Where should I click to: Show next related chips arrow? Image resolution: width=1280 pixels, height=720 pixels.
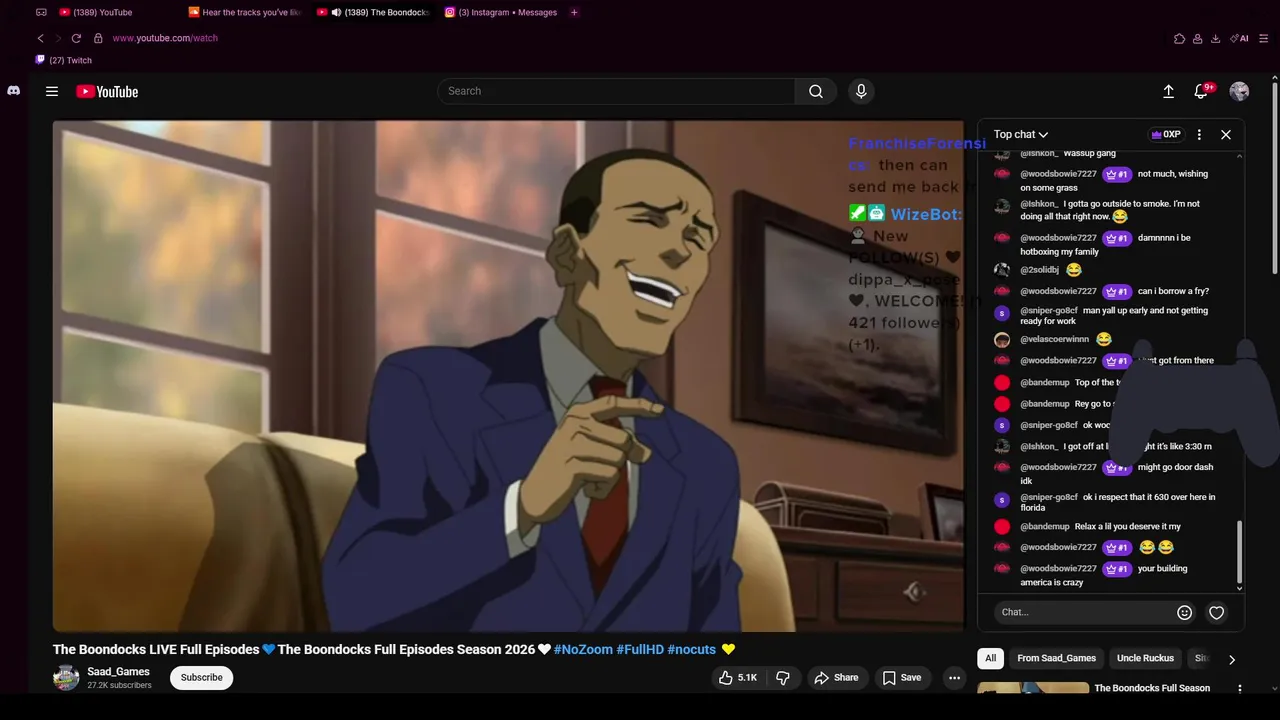pos(1232,659)
